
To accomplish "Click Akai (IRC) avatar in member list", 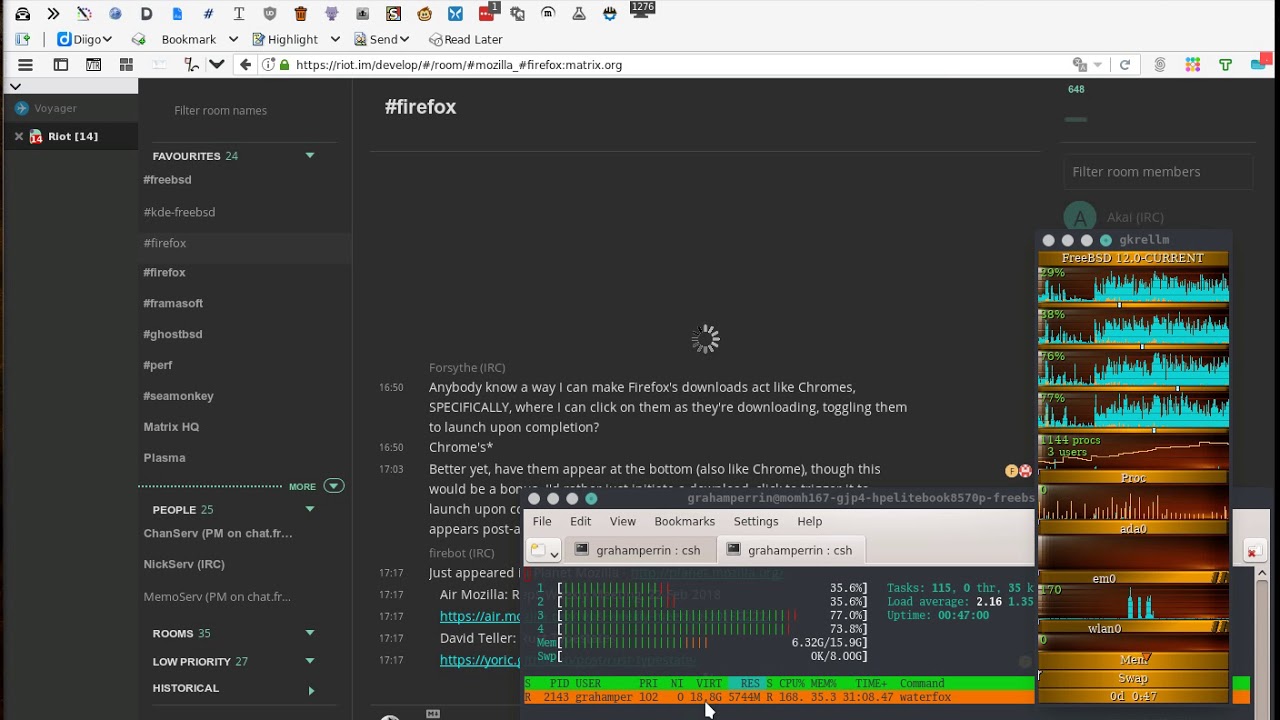I will 1079,217.
